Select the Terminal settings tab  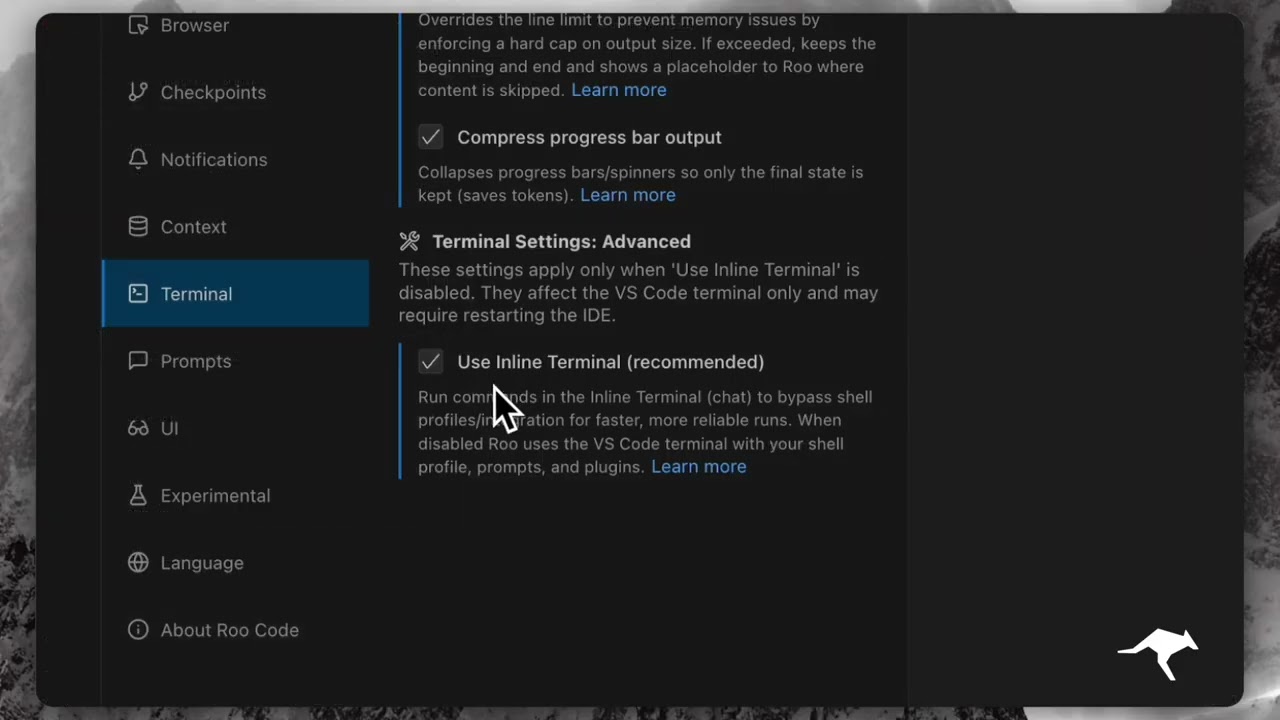(235, 293)
